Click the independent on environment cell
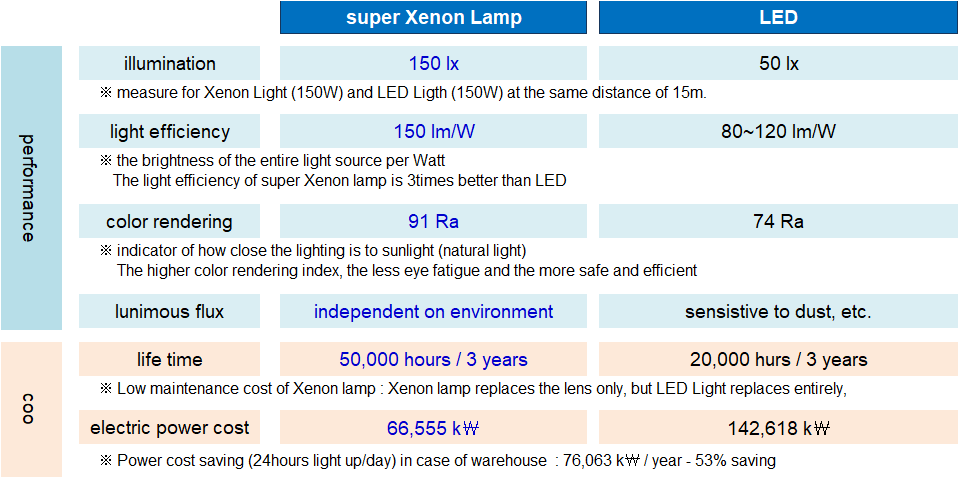 tap(433, 311)
